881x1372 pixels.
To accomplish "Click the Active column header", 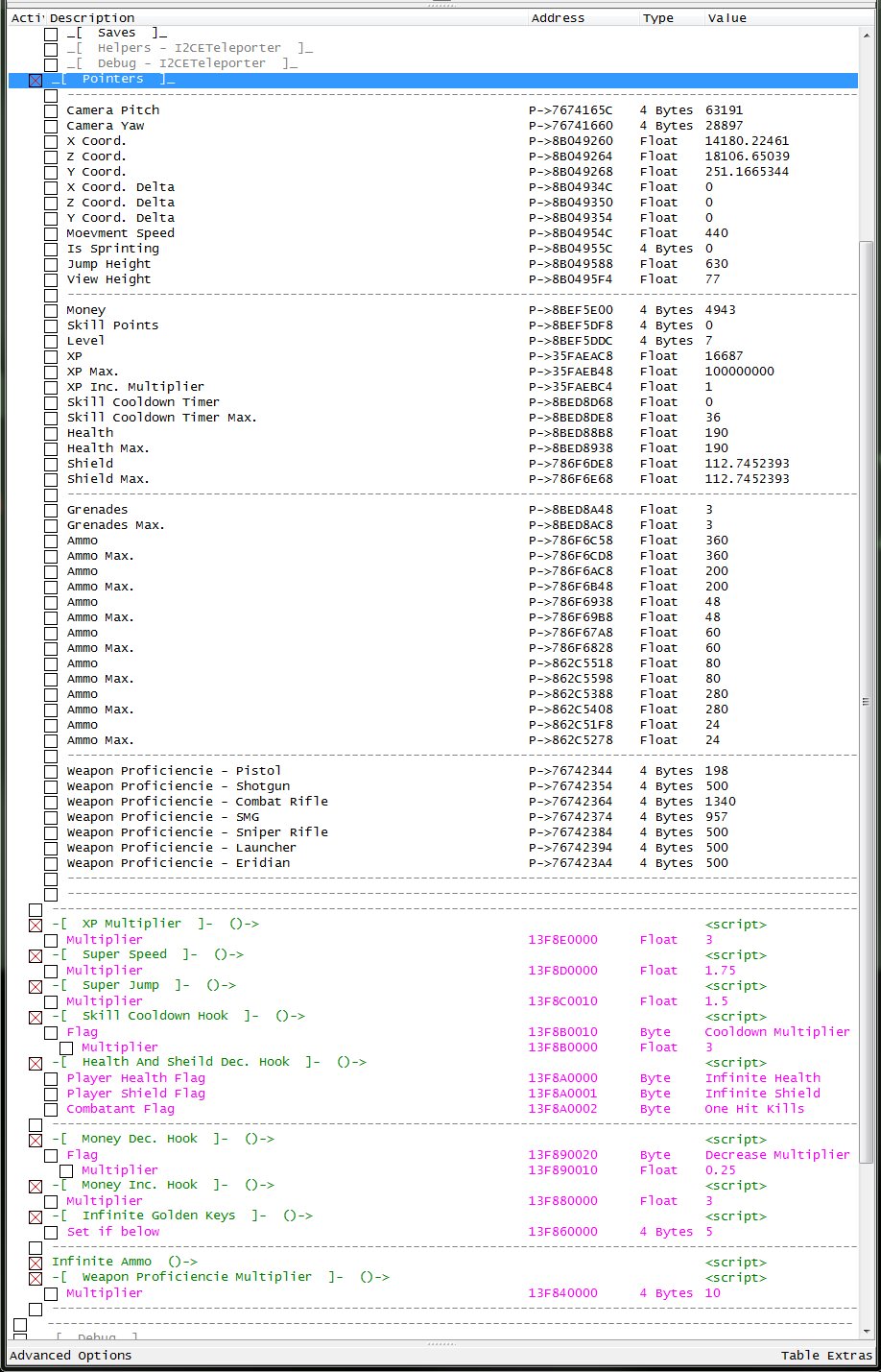I will [27, 18].
